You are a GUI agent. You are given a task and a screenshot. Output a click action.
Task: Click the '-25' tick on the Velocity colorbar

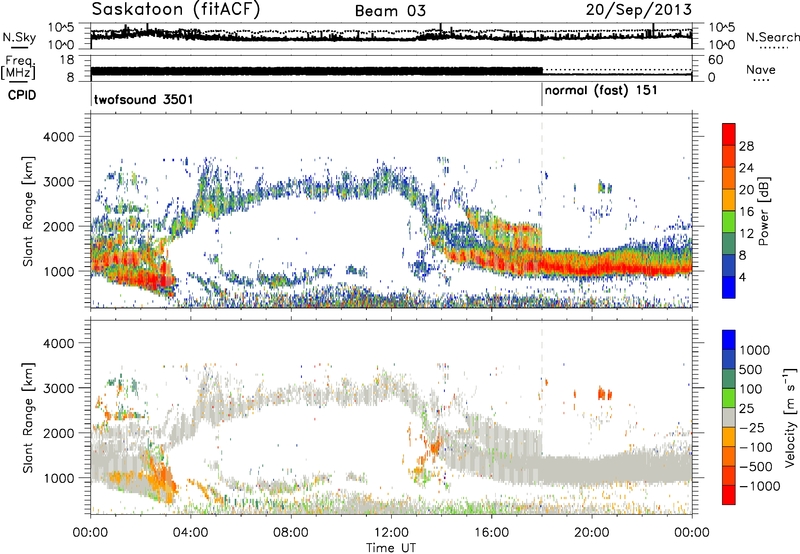pos(754,427)
